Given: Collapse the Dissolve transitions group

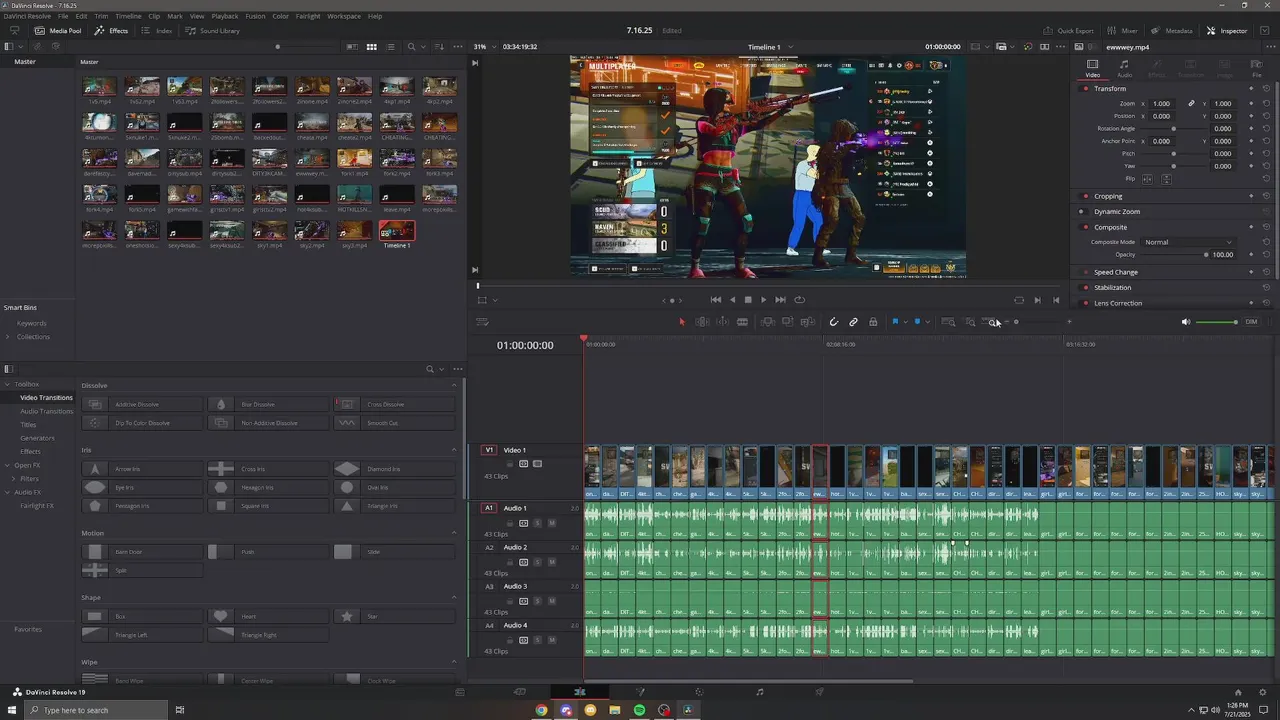Looking at the screenshot, I should coord(454,386).
